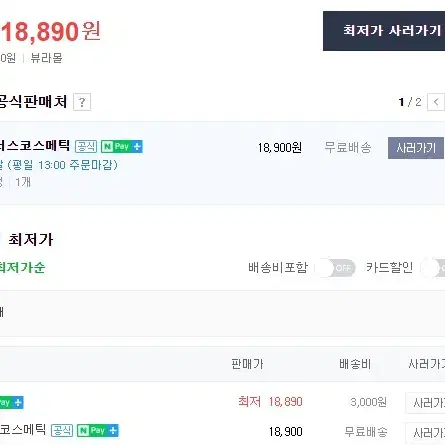Open the 뷰라몰 seller link
The image size is (445, 445).
(x=46, y=58)
